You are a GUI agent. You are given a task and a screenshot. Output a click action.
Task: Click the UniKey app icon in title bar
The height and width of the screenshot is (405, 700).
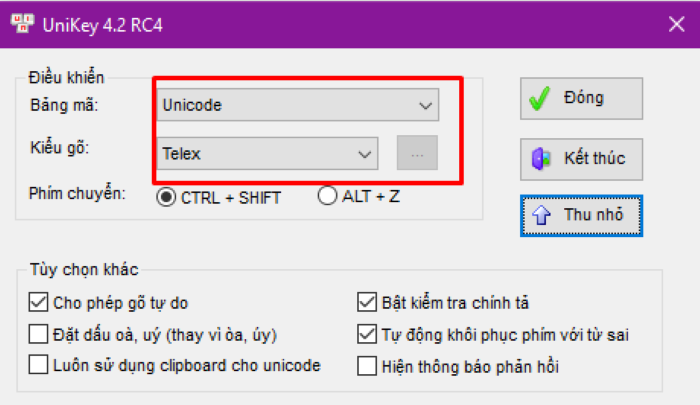(19, 25)
